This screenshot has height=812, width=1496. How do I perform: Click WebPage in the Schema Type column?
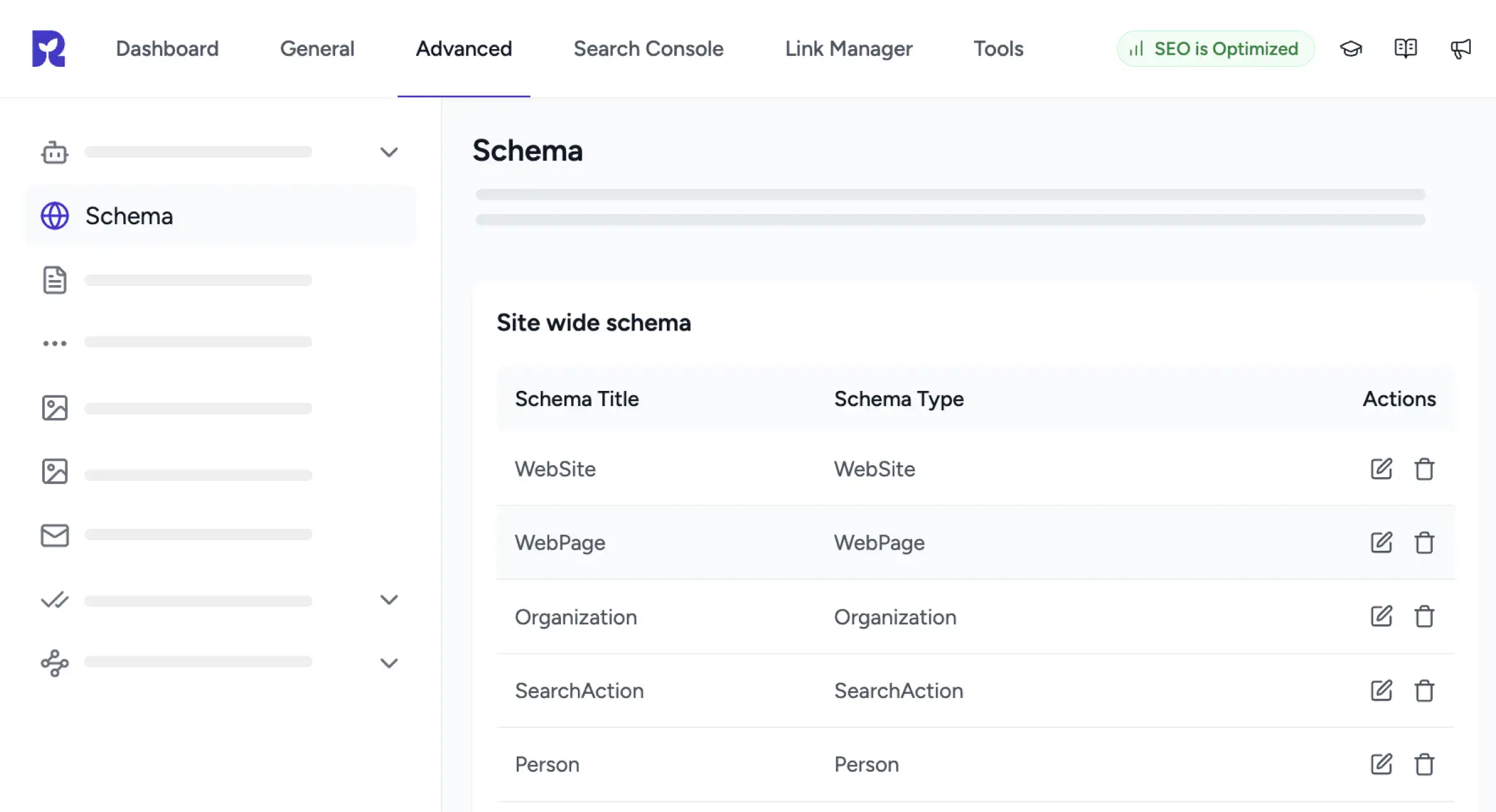(880, 543)
